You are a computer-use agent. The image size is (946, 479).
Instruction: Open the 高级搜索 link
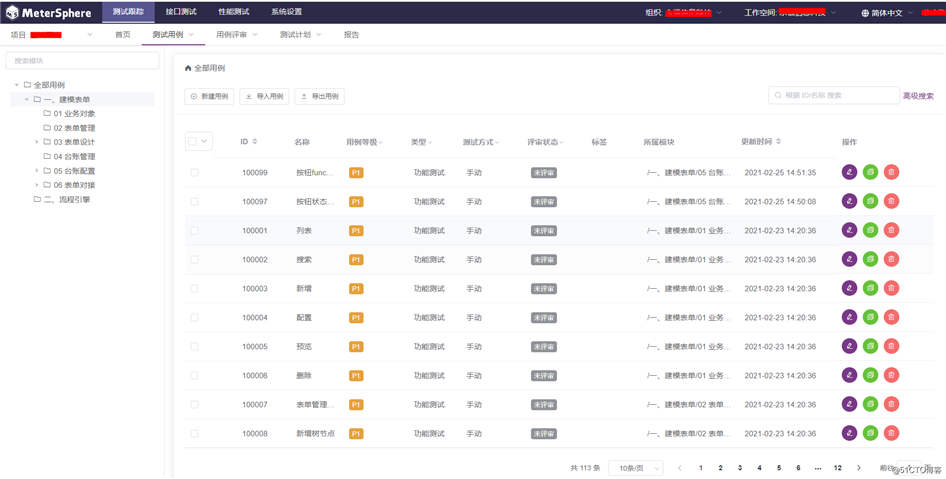pyautogui.click(x=918, y=96)
